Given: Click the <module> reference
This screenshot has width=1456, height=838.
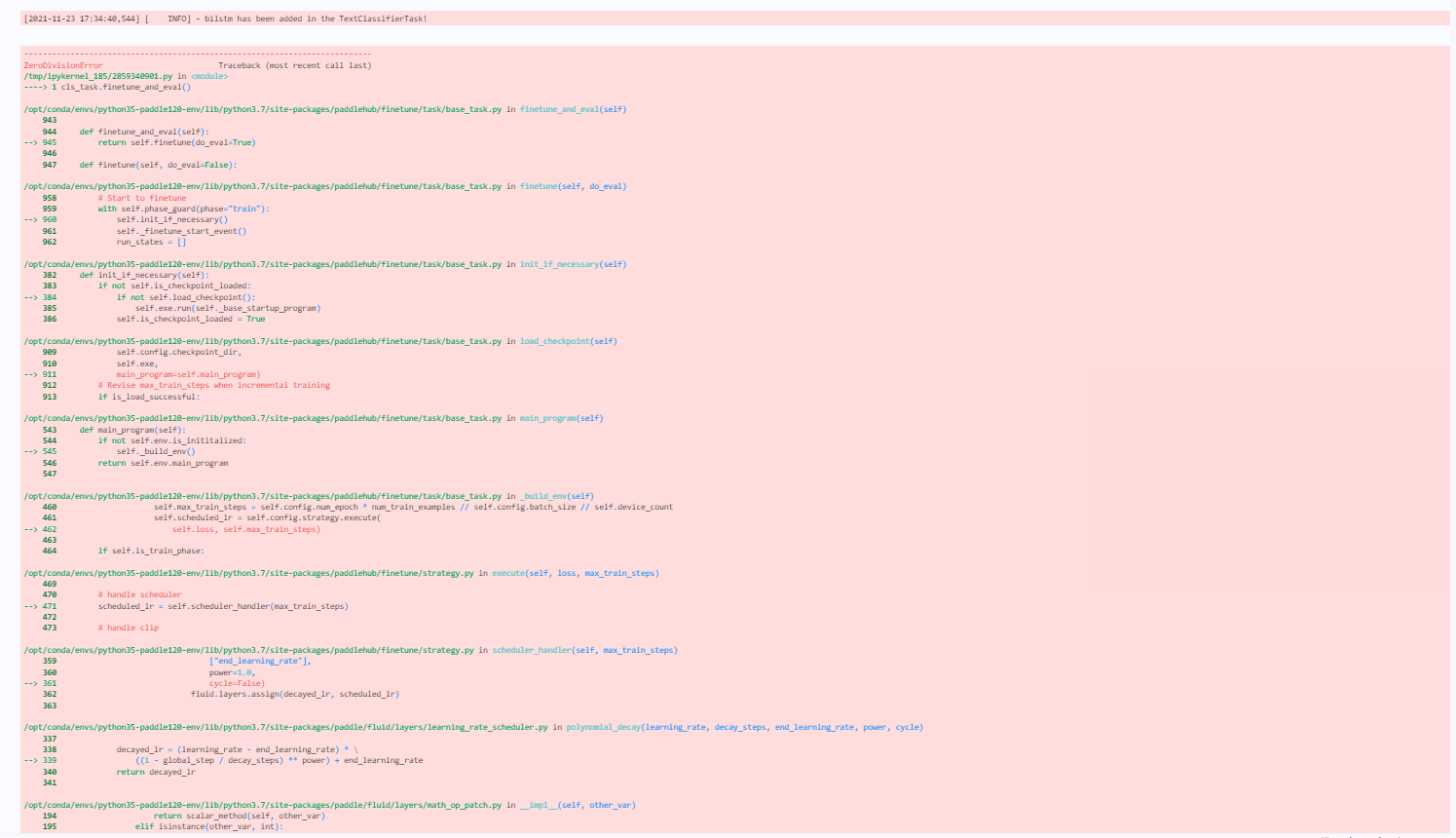Looking at the screenshot, I should 209,76.
